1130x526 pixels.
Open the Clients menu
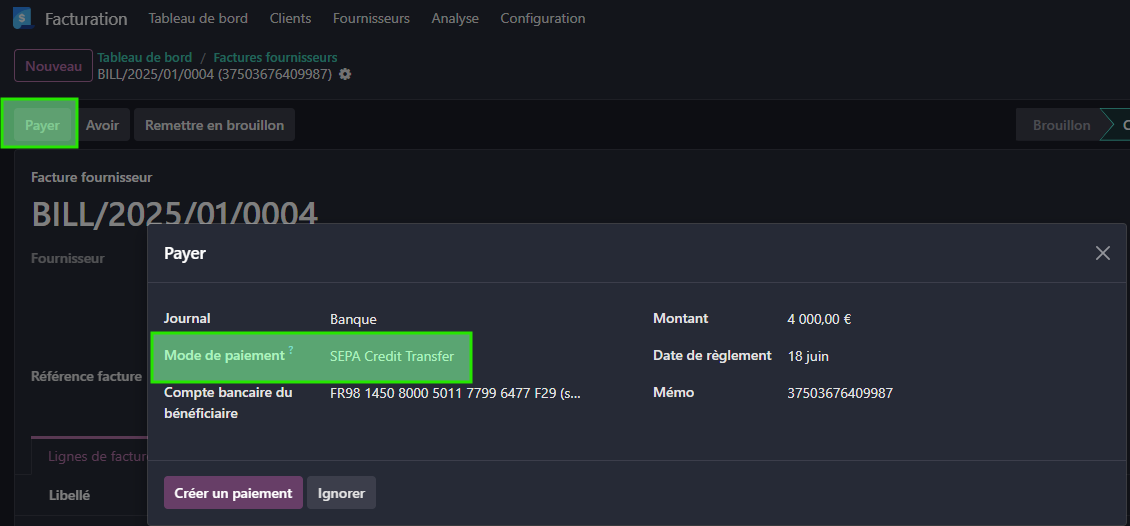[290, 19]
